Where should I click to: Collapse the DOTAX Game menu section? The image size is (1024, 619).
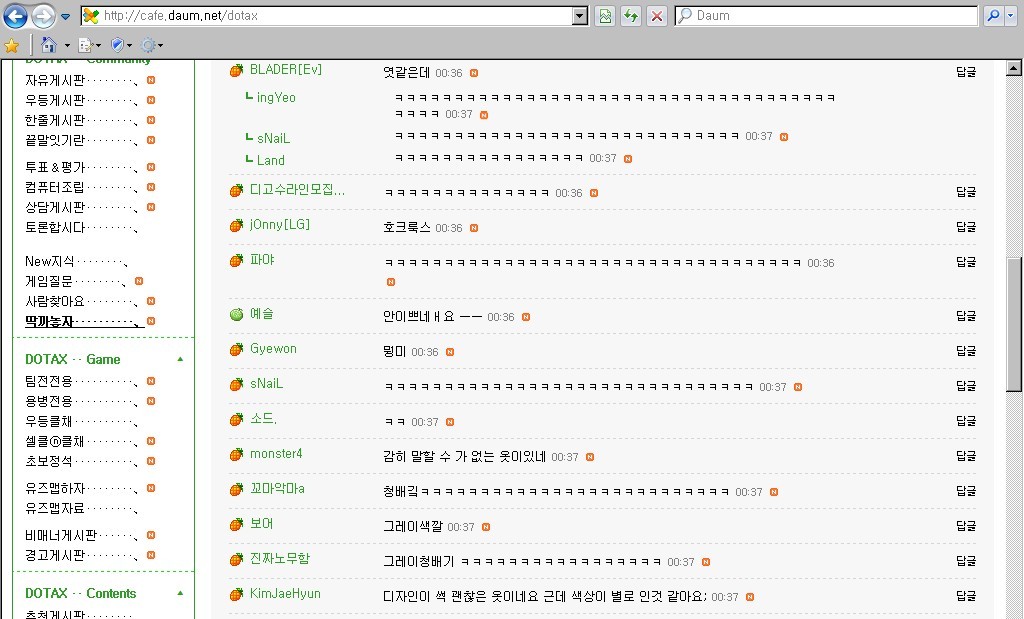180,359
